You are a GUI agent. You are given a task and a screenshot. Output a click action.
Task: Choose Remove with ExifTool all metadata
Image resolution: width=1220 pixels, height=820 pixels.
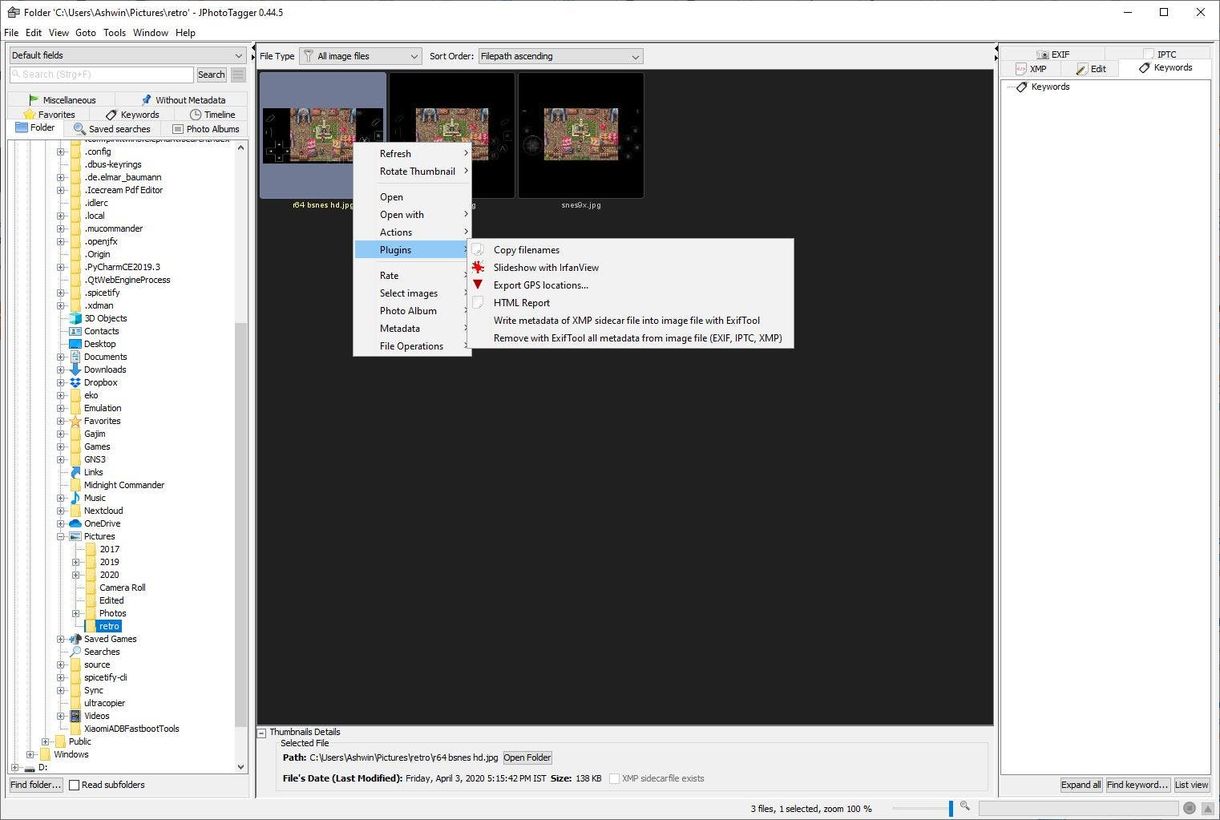(638, 339)
